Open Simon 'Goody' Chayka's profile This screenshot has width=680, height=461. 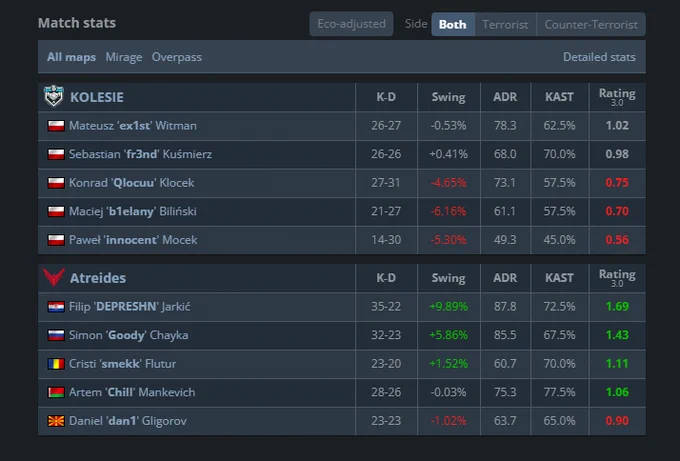point(128,335)
